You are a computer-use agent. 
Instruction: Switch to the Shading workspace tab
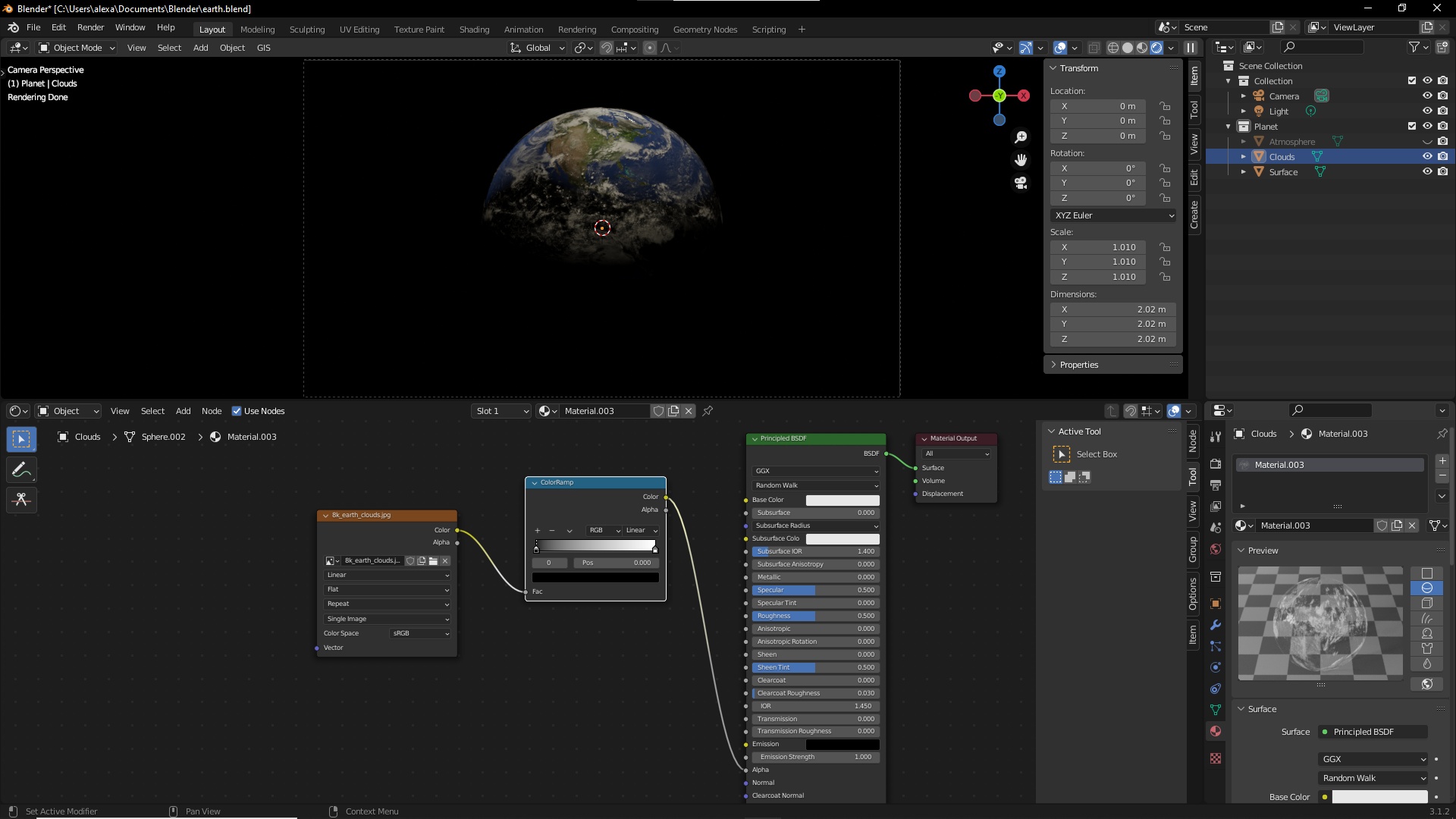pos(474,30)
